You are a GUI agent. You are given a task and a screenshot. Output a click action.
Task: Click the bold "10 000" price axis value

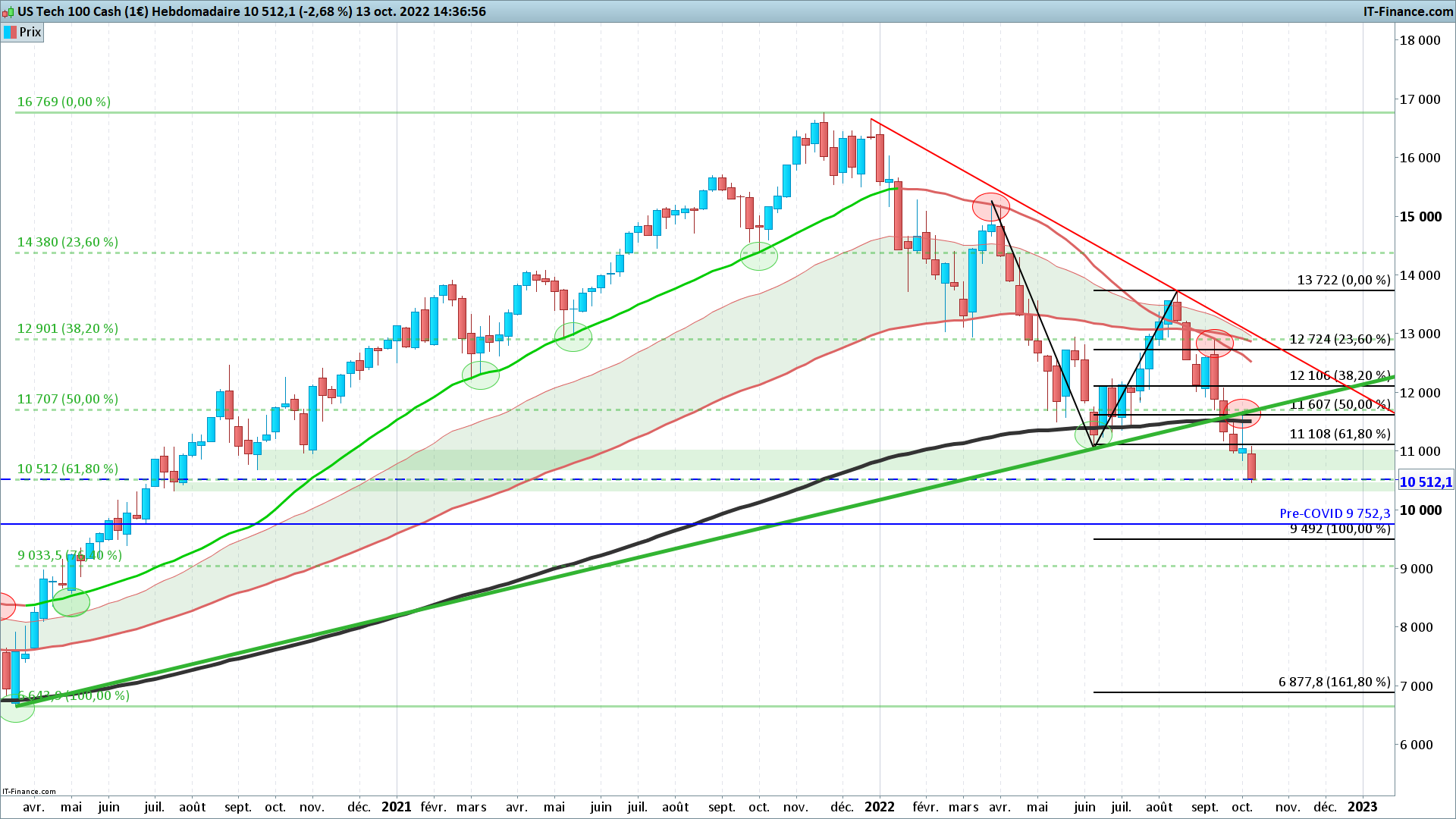[1420, 510]
